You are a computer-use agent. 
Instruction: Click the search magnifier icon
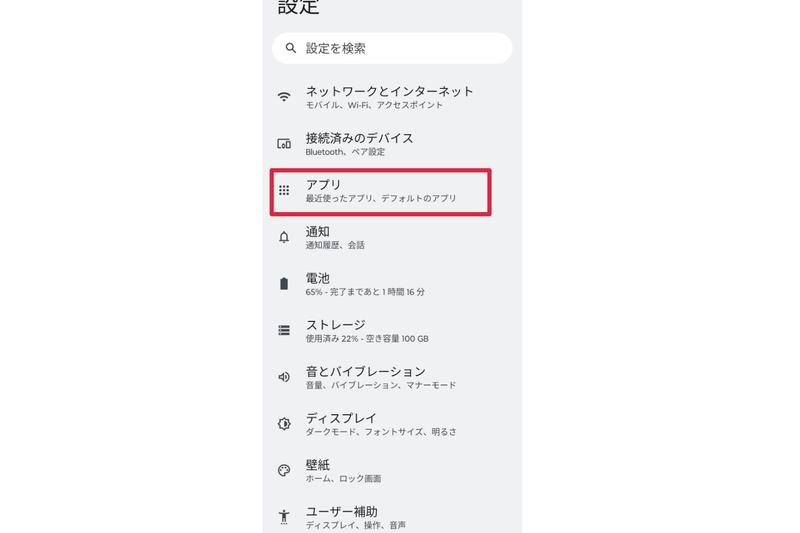coord(290,48)
